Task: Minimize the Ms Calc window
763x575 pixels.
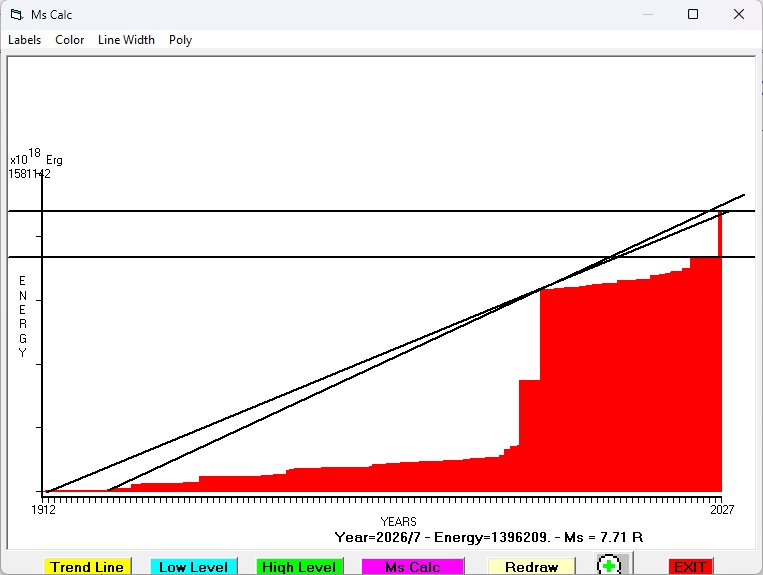Action: click(x=648, y=14)
